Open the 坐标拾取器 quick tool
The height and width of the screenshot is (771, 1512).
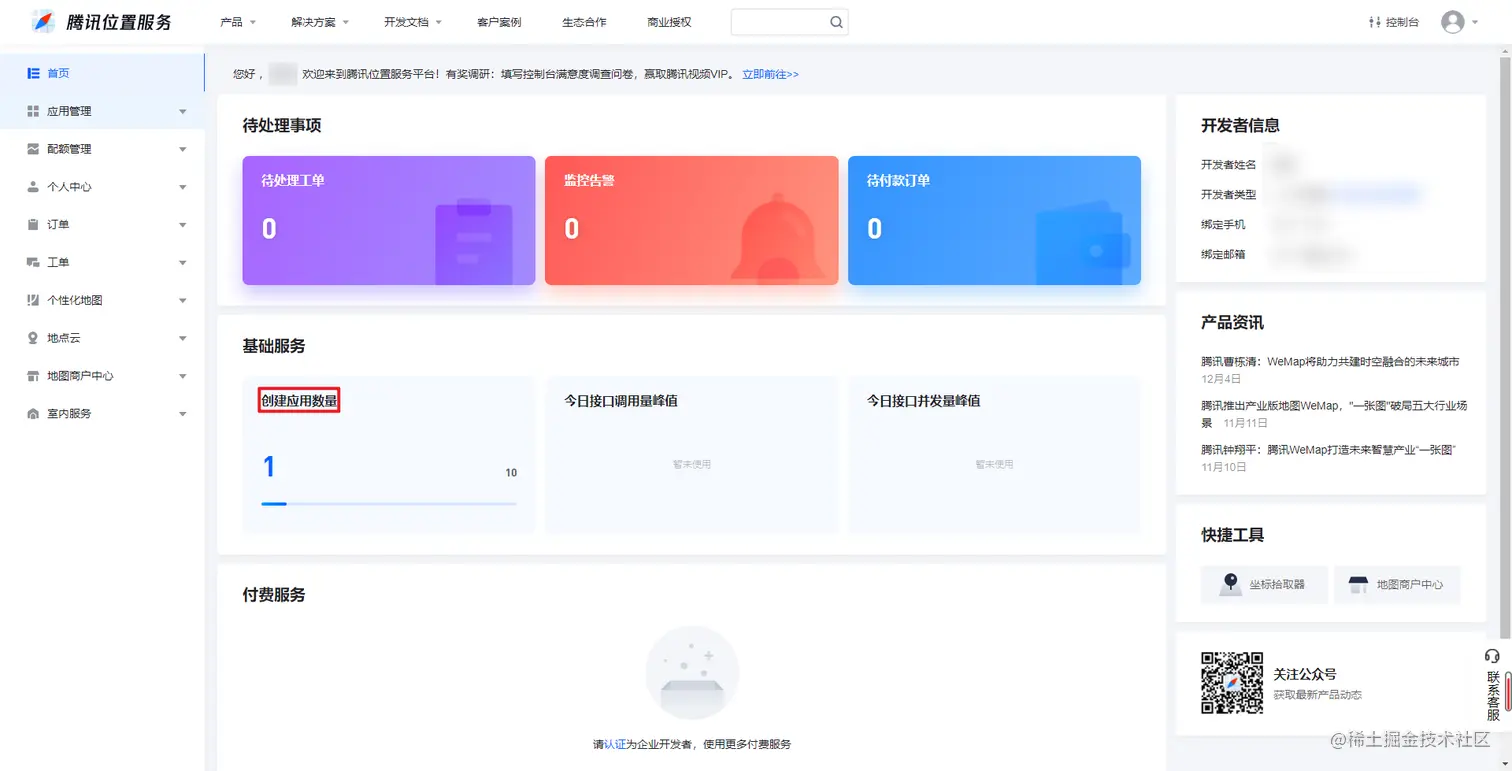point(1264,585)
